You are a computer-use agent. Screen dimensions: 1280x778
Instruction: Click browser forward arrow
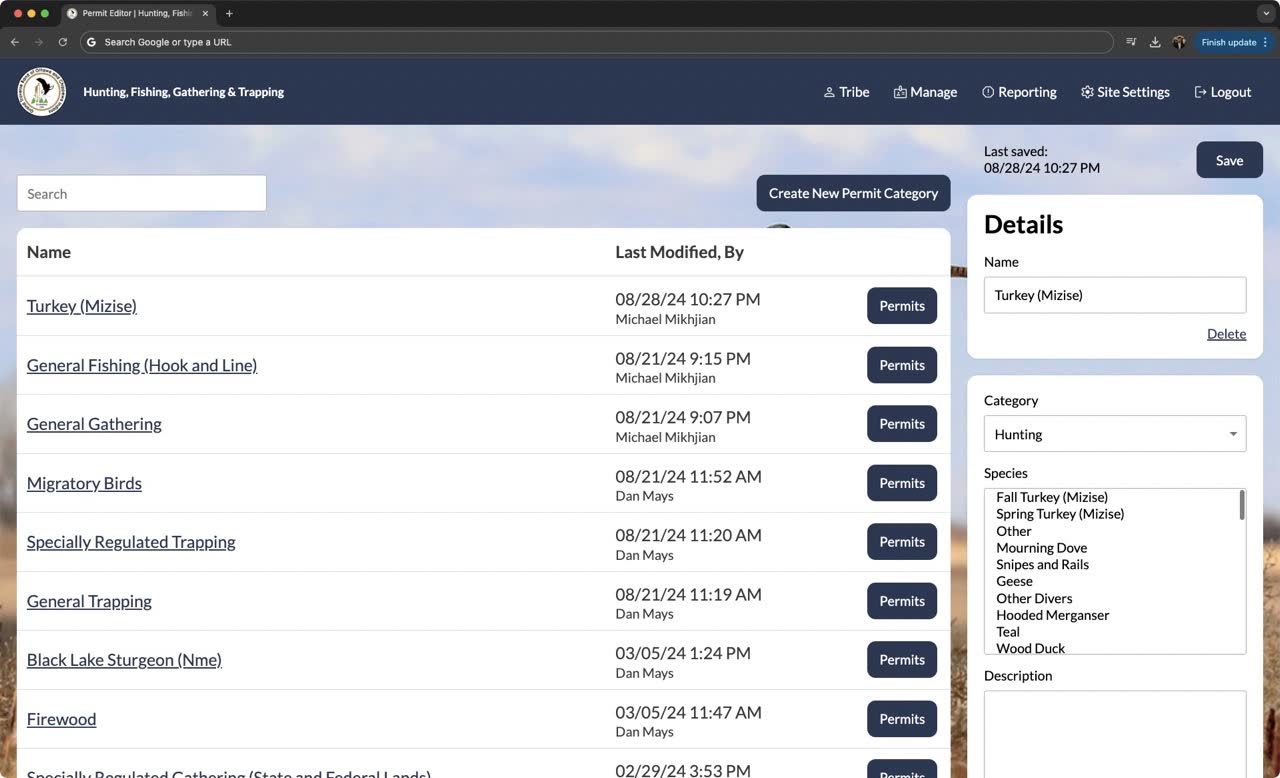[x=39, y=42]
